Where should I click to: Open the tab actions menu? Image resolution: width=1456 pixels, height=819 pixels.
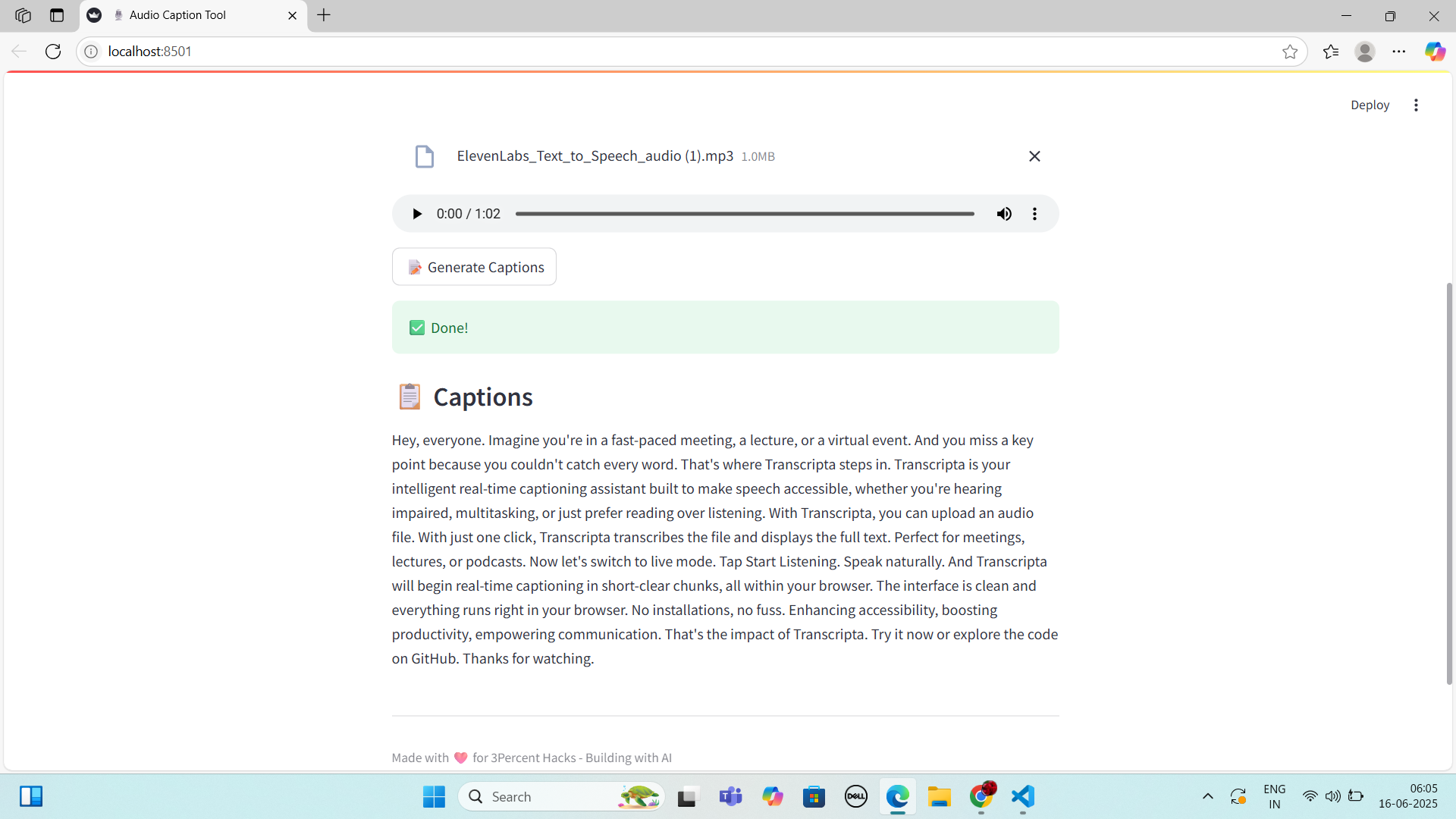coord(57,15)
